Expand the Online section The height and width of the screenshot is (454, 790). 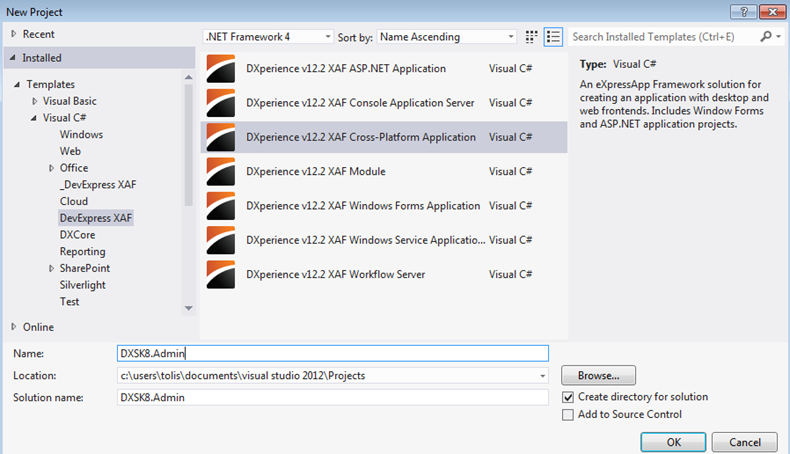[x=14, y=327]
